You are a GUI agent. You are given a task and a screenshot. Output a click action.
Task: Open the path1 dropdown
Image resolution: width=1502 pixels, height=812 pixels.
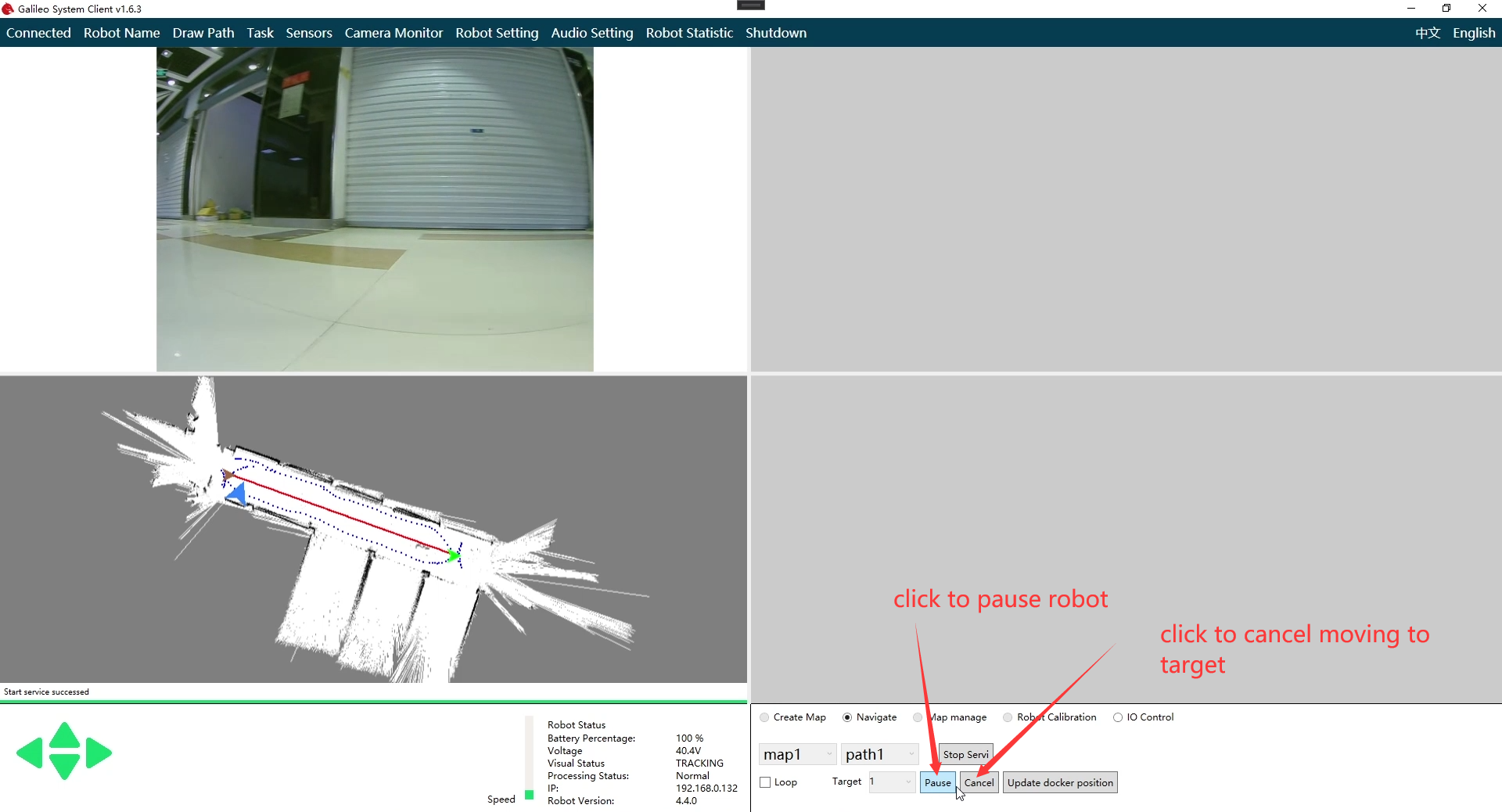coord(879,754)
